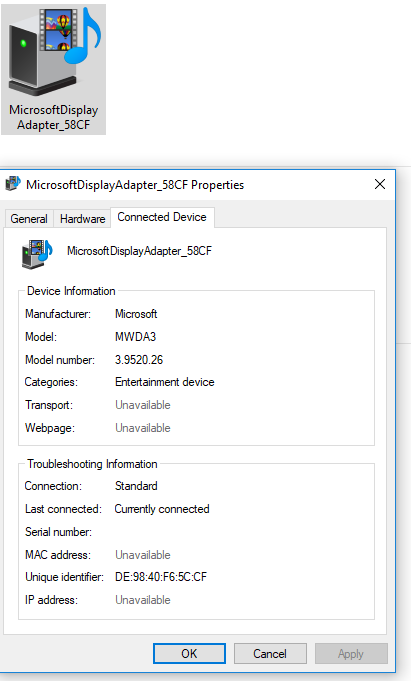Dismiss dialog using Cancel button

click(x=270, y=654)
